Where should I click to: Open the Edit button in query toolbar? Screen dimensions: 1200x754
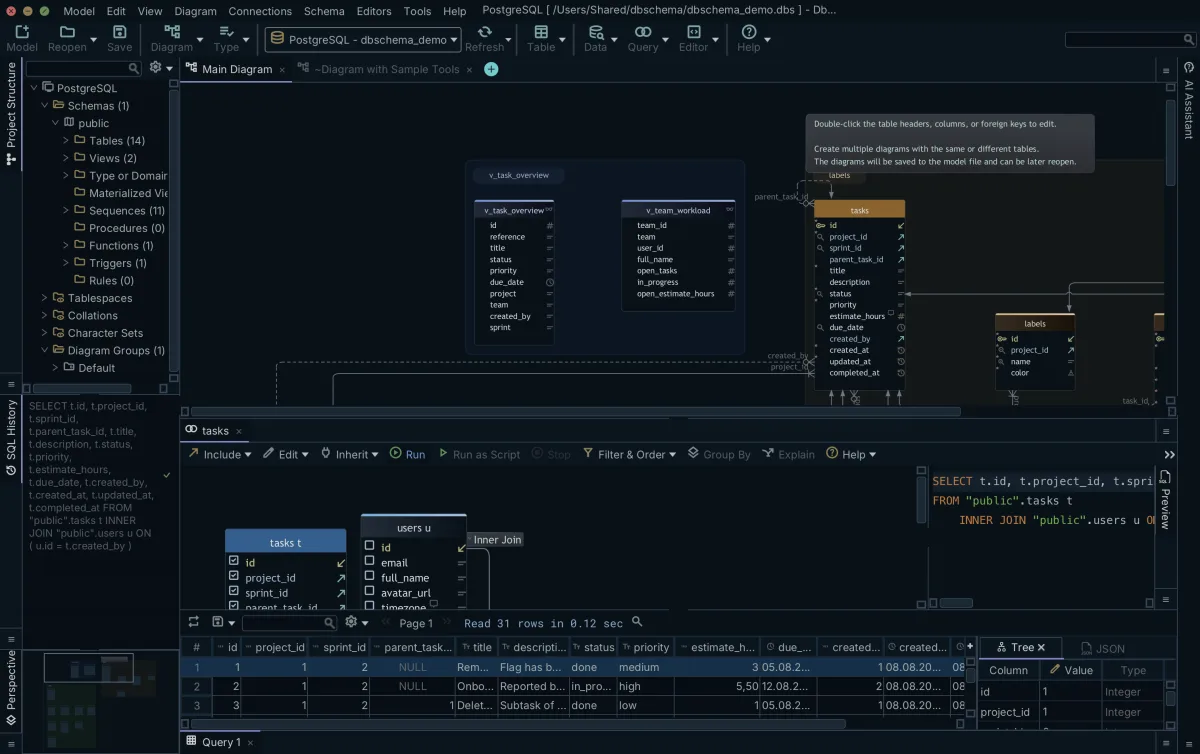click(x=286, y=454)
